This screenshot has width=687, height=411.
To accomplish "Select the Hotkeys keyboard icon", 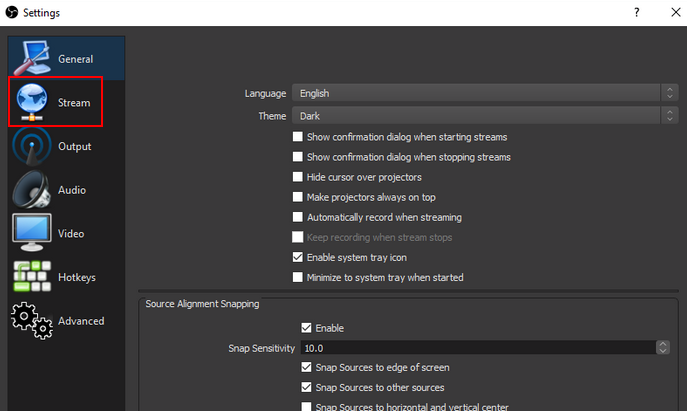I will [x=31, y=277].
